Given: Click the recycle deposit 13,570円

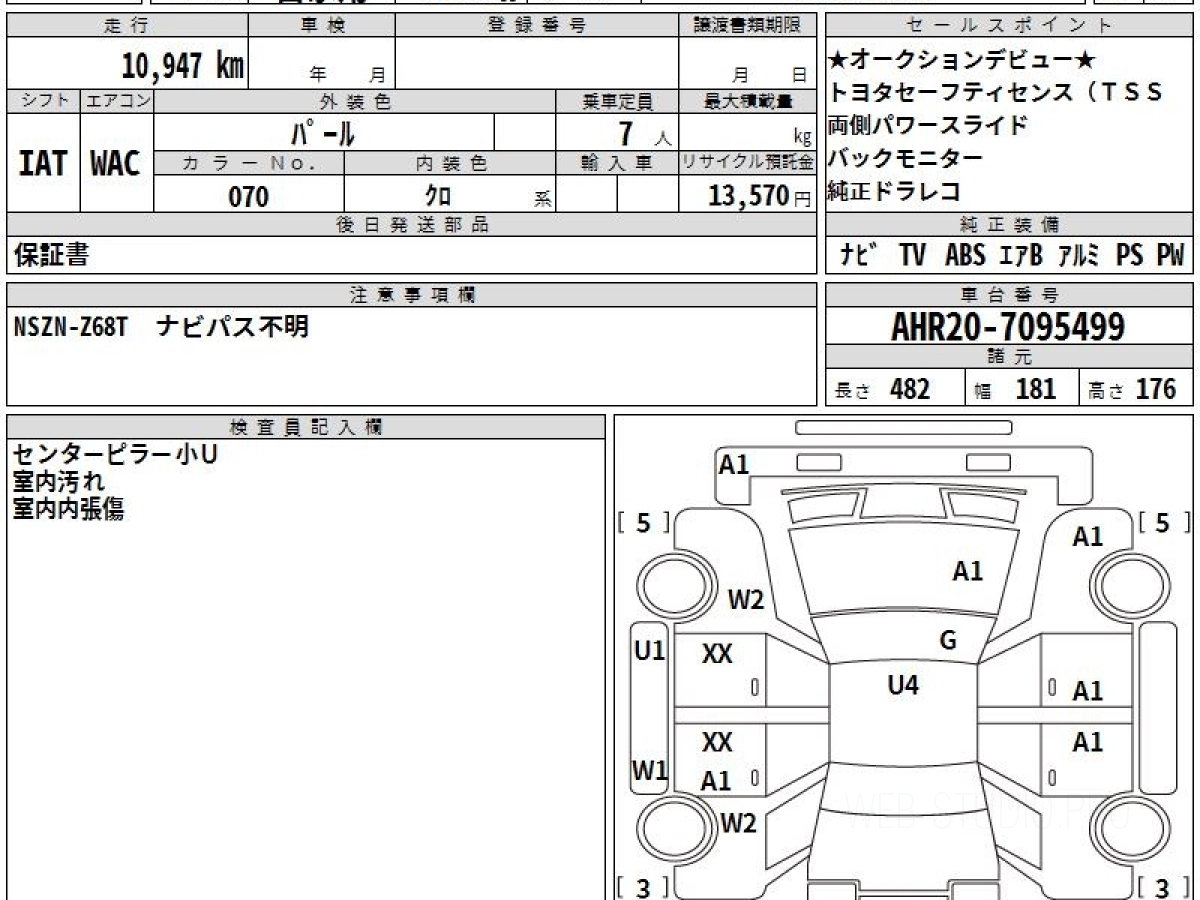Looking at the screenshot, I should click(x=760, y=196).
